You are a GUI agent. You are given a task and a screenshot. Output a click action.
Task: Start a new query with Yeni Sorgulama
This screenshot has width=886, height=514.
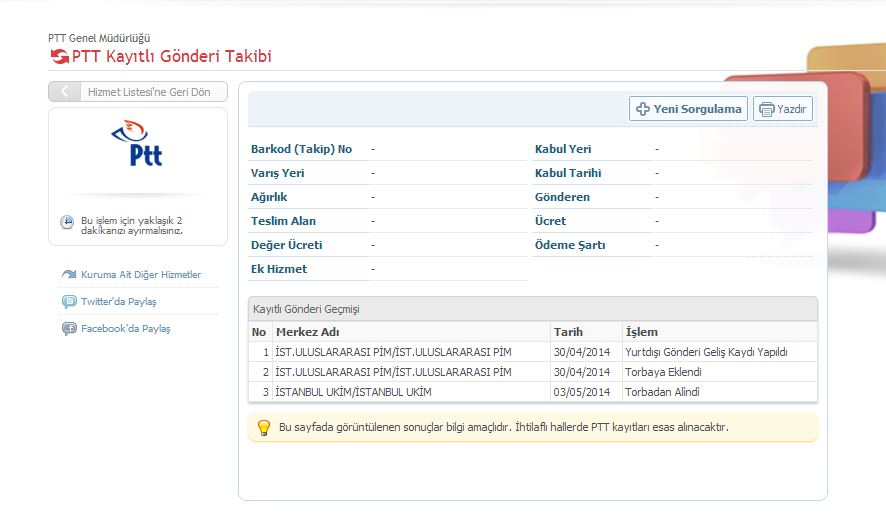[688, 108]
